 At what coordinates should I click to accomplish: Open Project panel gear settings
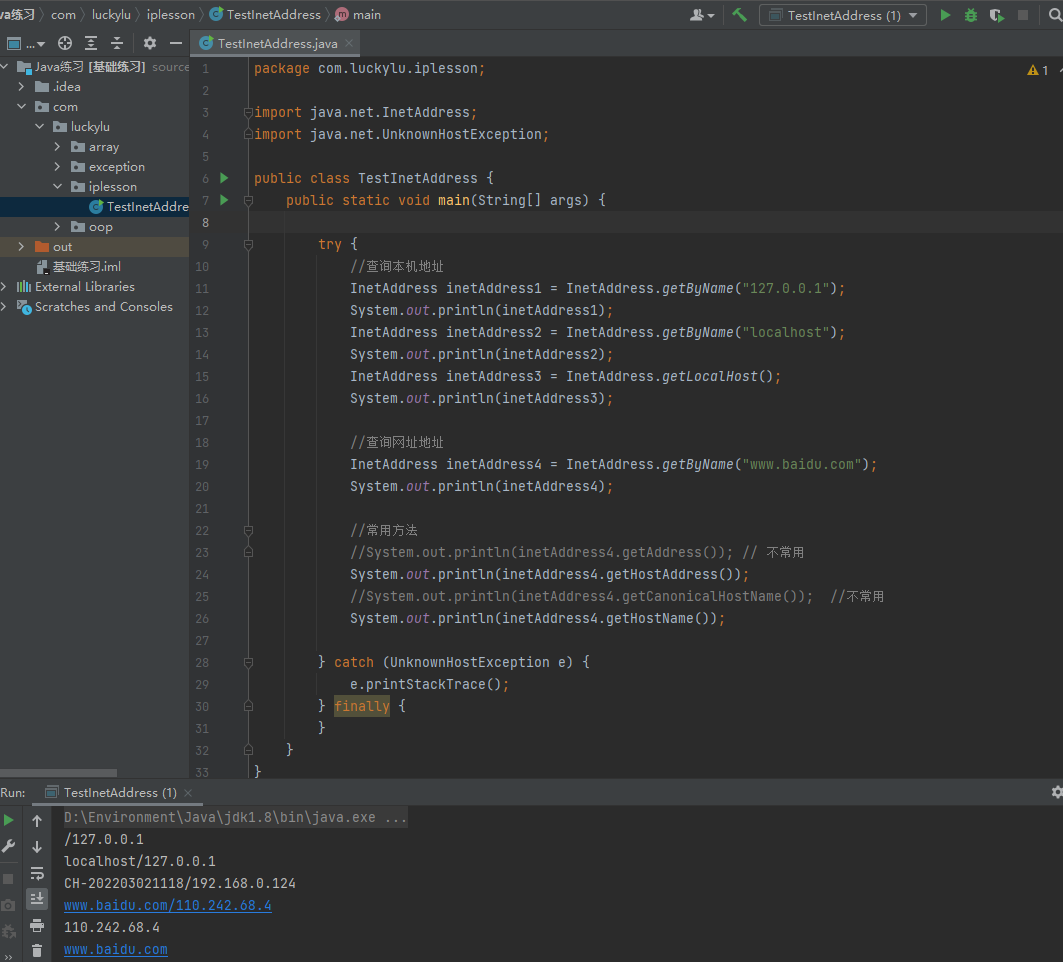pos(150,43)
